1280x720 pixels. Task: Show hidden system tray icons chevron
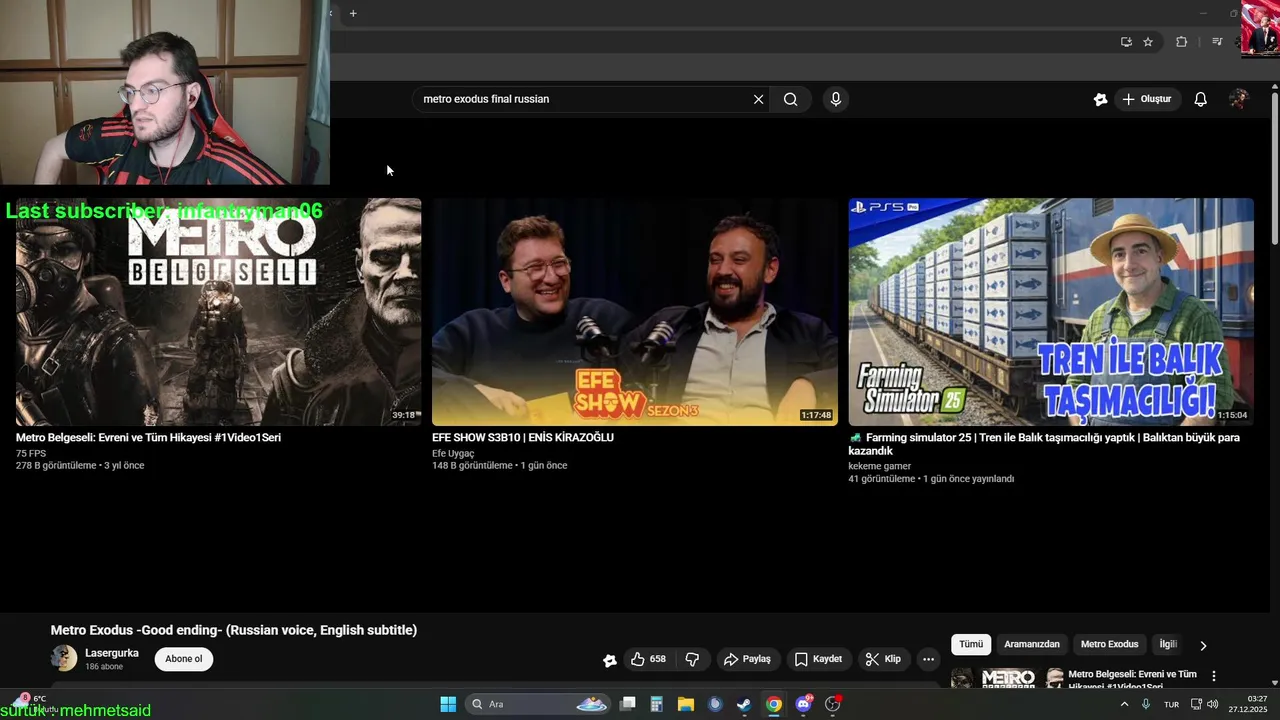coord(1124,704)
